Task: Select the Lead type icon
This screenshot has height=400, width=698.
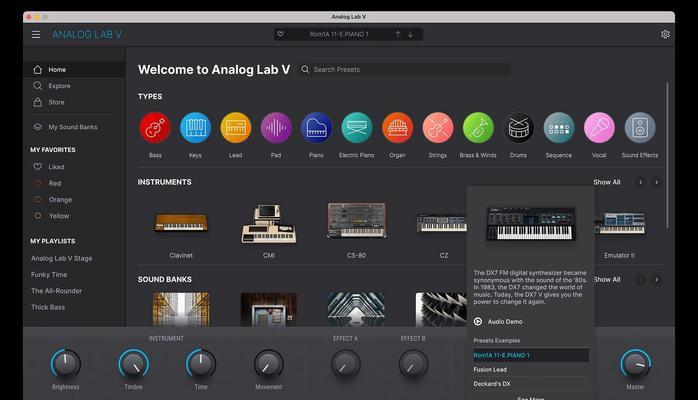Action: (236, 128)
